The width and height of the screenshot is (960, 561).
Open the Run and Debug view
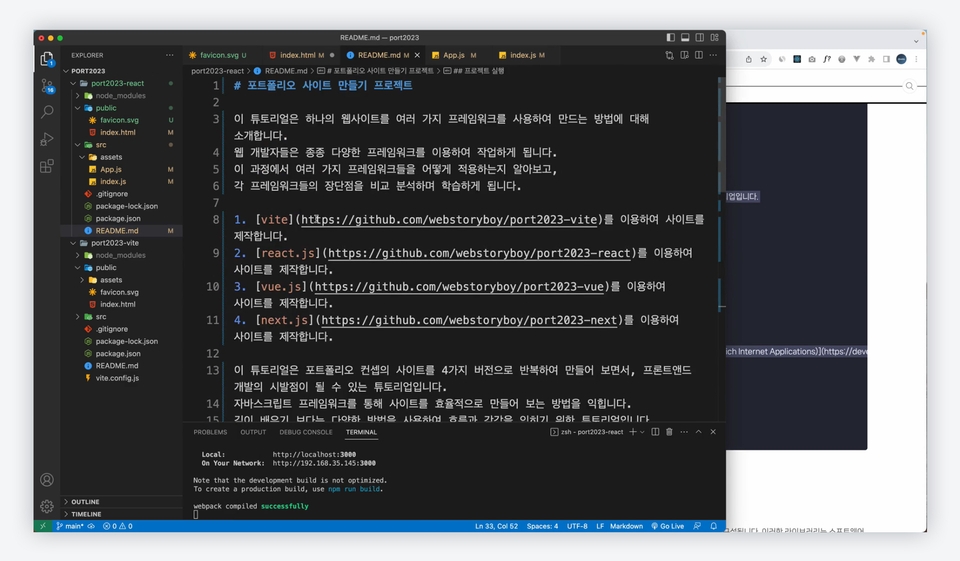47,139
